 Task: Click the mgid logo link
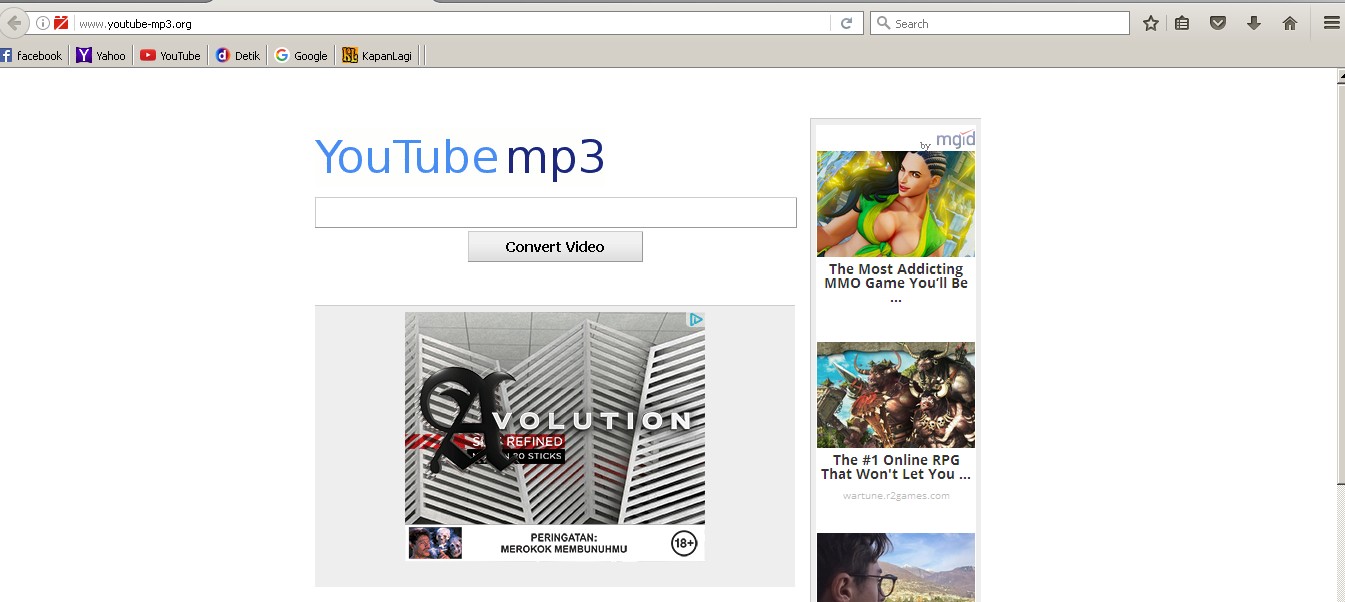pos(955,139)
